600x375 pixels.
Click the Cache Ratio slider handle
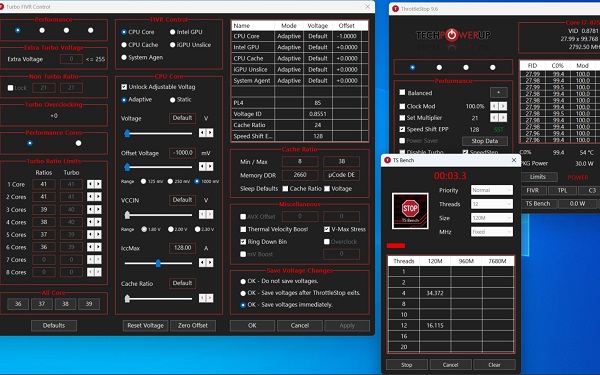coord(127,299)
